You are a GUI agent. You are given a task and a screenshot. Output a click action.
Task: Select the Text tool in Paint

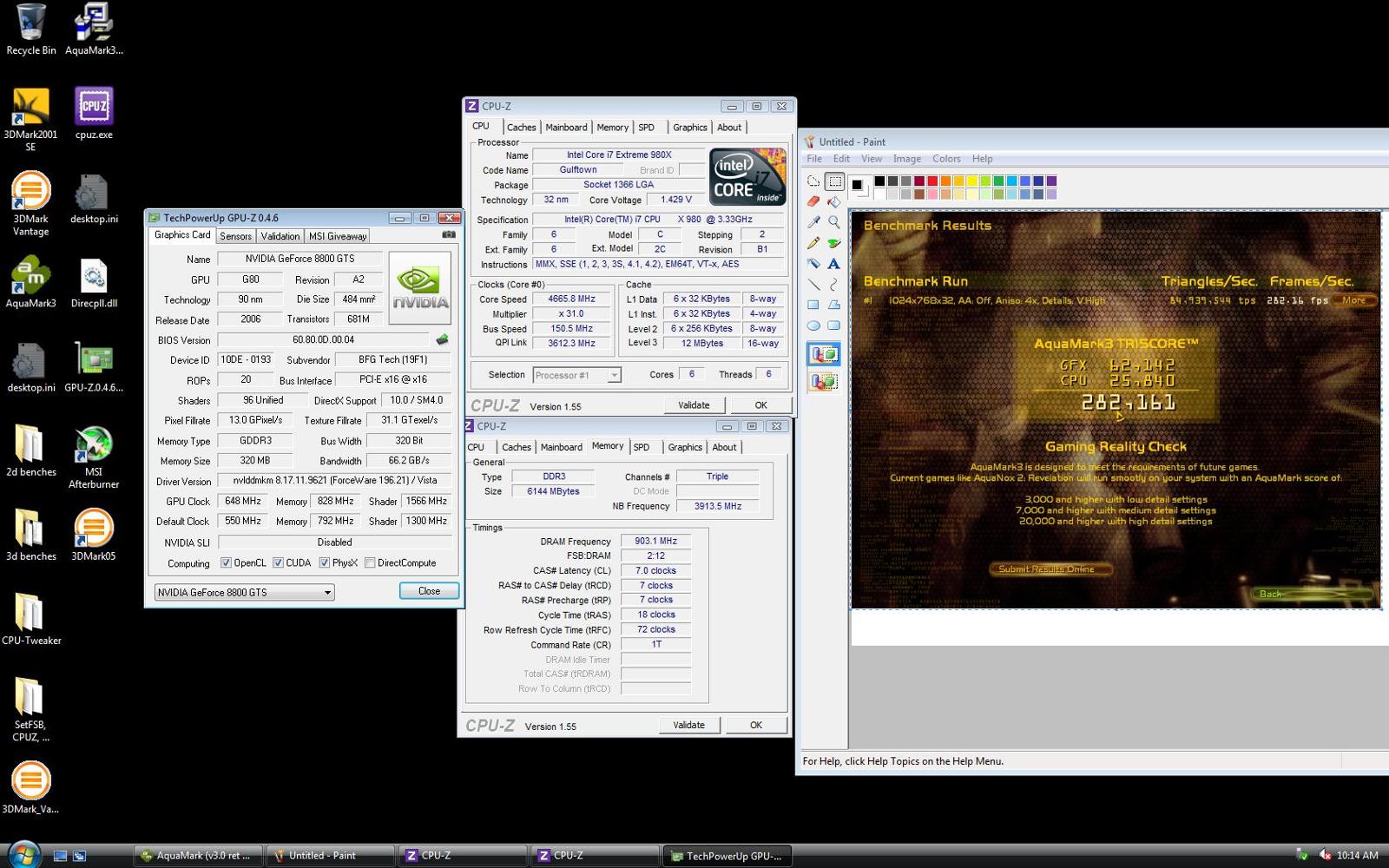point(834,264)
